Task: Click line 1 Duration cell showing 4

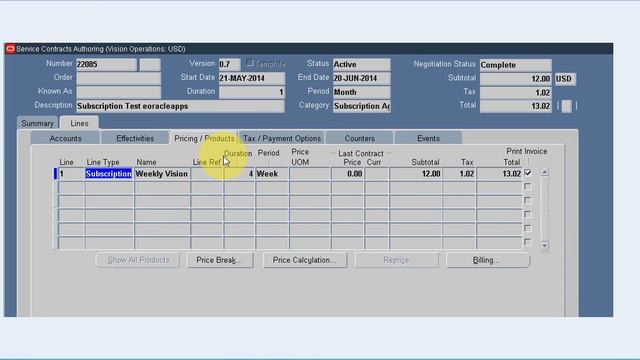Action: (x=239, y=174)
